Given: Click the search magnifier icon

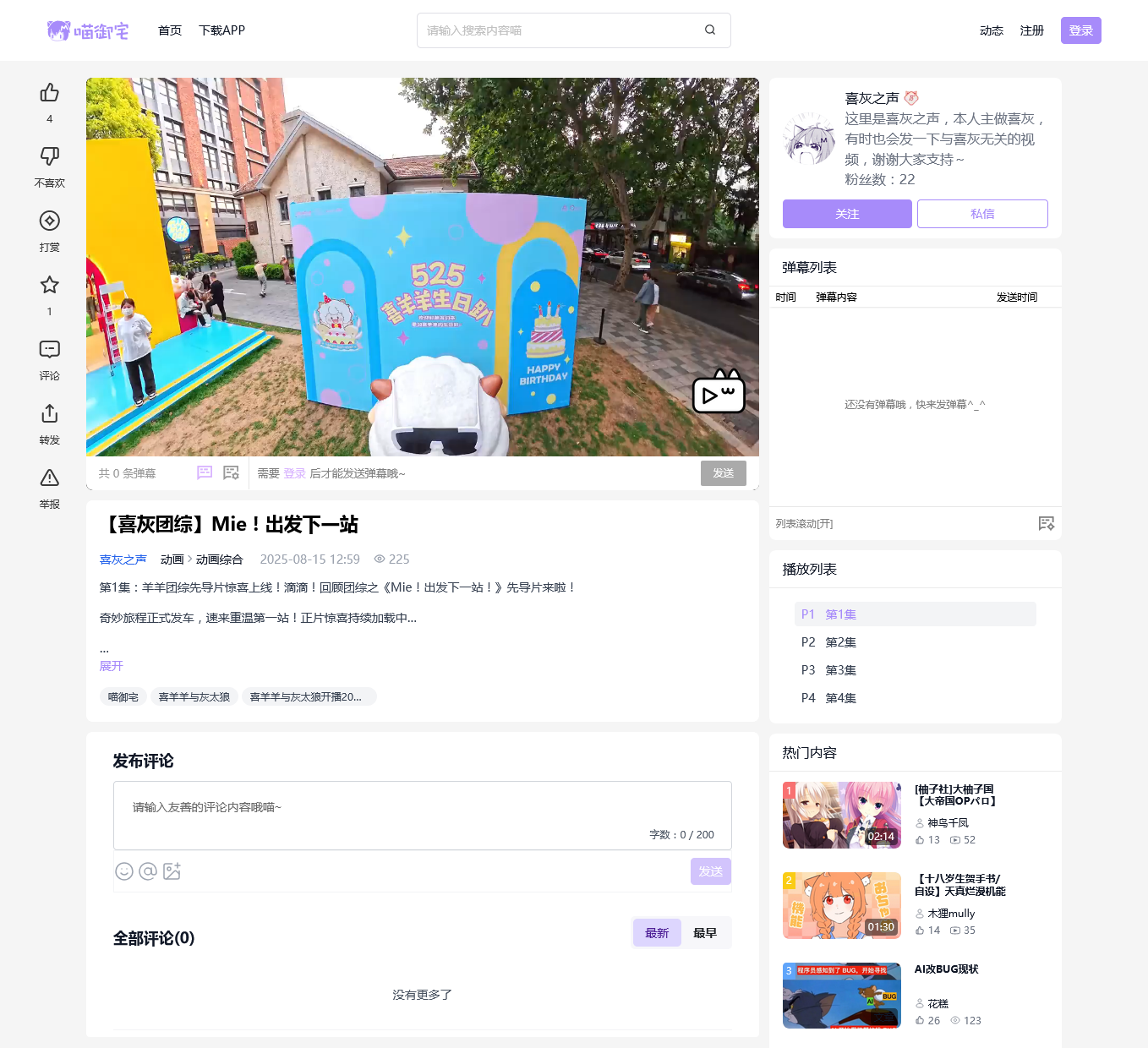Looking at the screenshot, I should coord(710,30).
